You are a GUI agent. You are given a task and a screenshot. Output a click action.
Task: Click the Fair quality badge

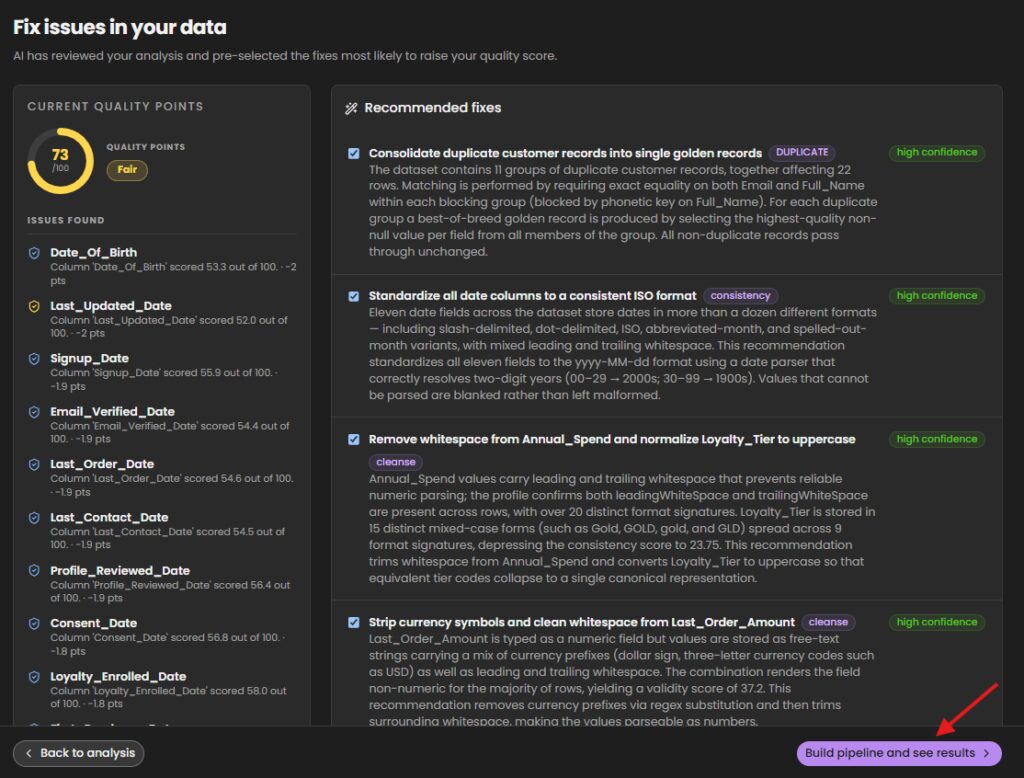coord(127,170)
